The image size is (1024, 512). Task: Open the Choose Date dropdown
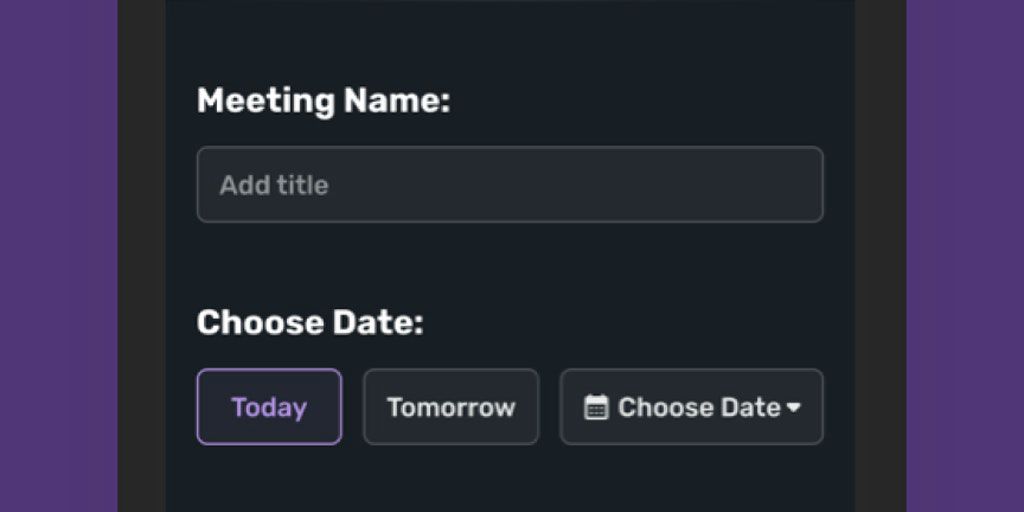point(691,407)
